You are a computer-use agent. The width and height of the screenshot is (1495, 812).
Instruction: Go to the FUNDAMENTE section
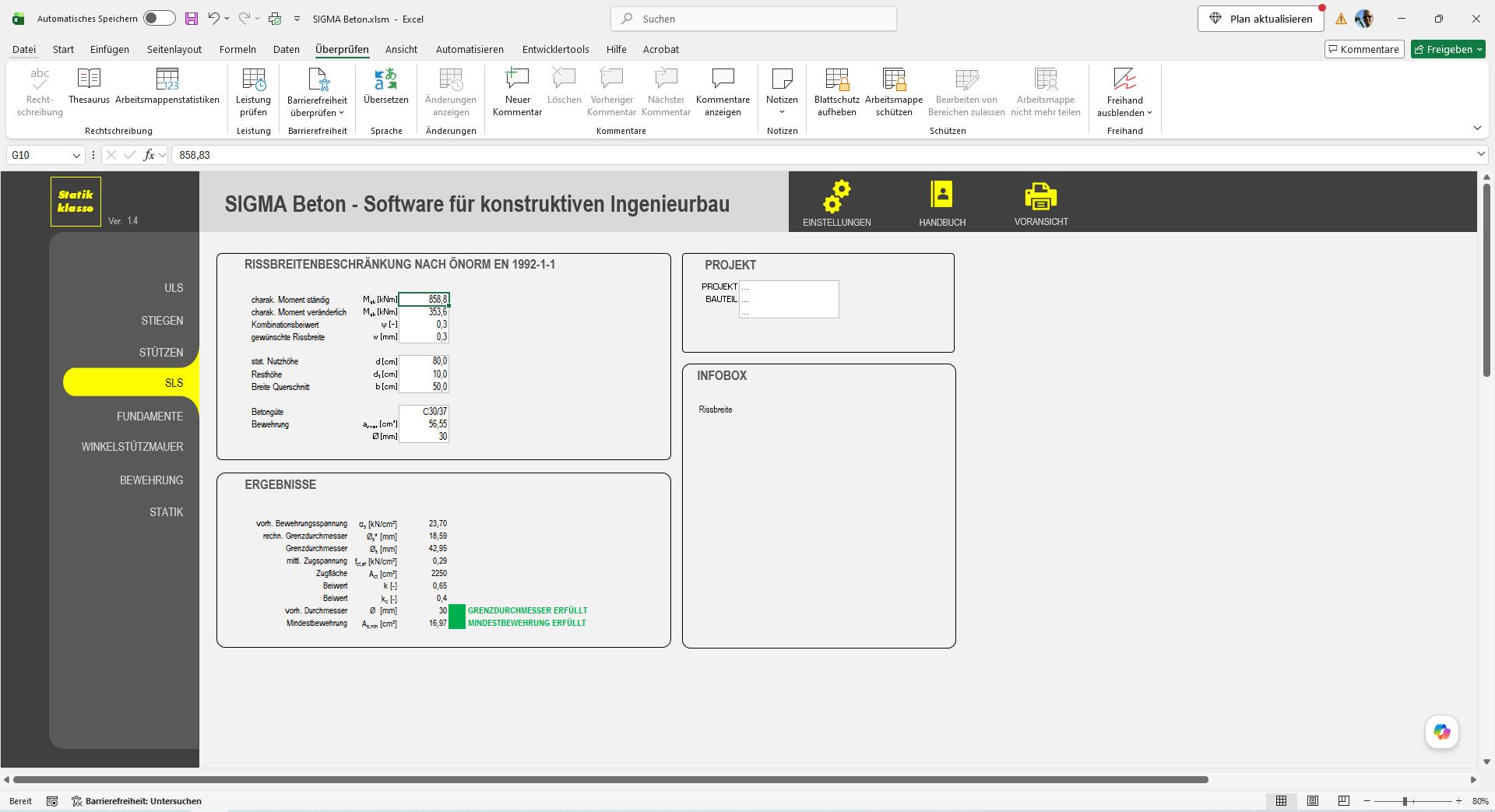(x=149, y=417)
